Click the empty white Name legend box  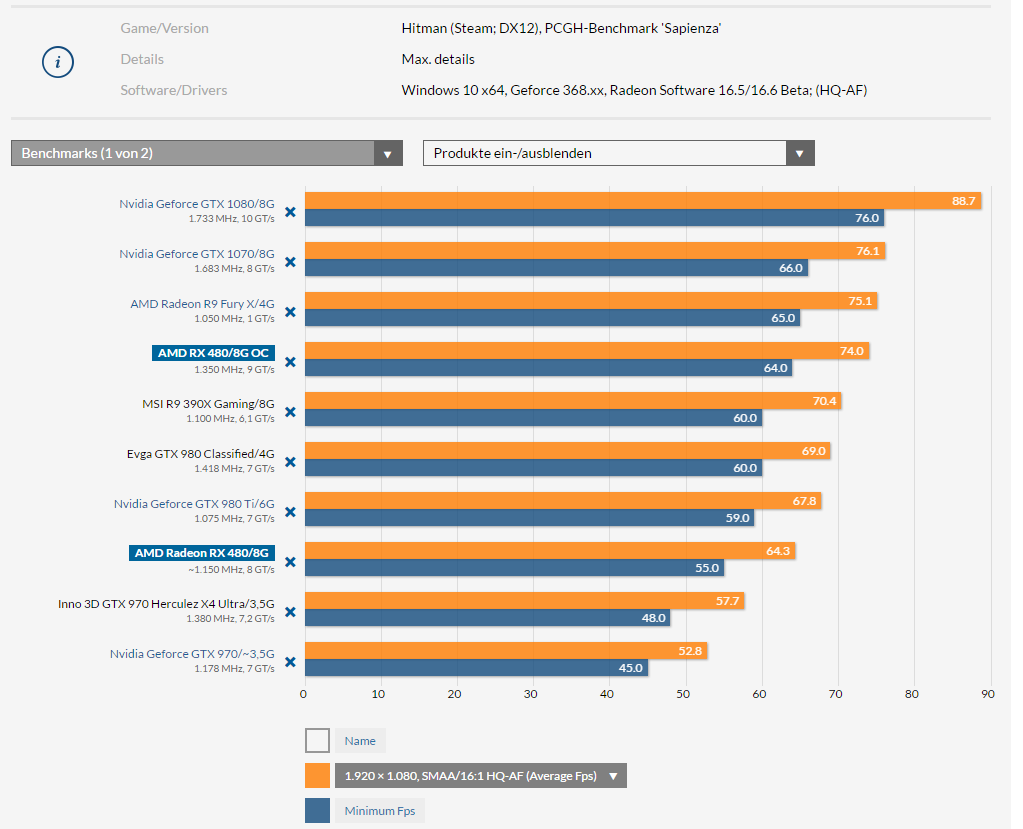317,741
